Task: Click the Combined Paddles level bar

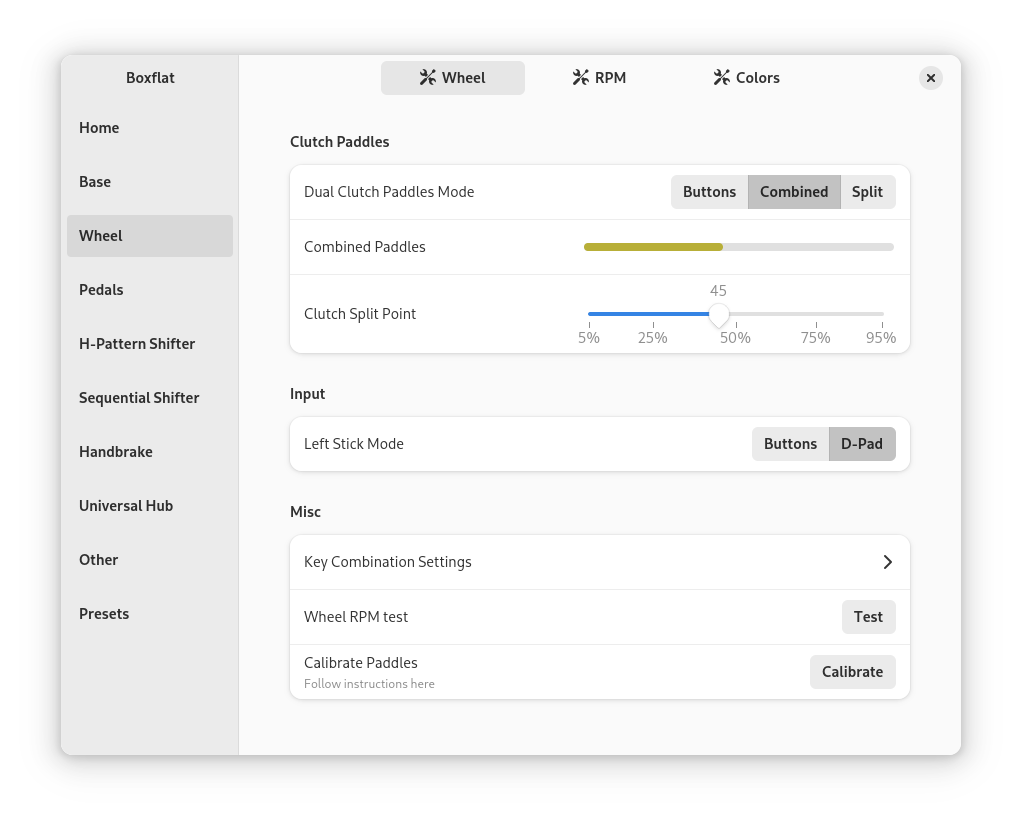Action: coord(738,247)
